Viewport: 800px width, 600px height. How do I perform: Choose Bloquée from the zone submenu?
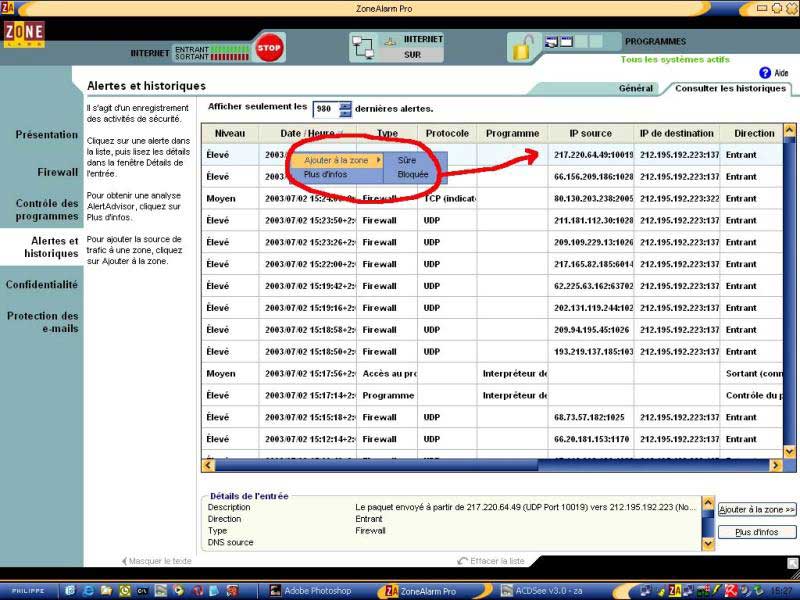click(x=412, y=174)
